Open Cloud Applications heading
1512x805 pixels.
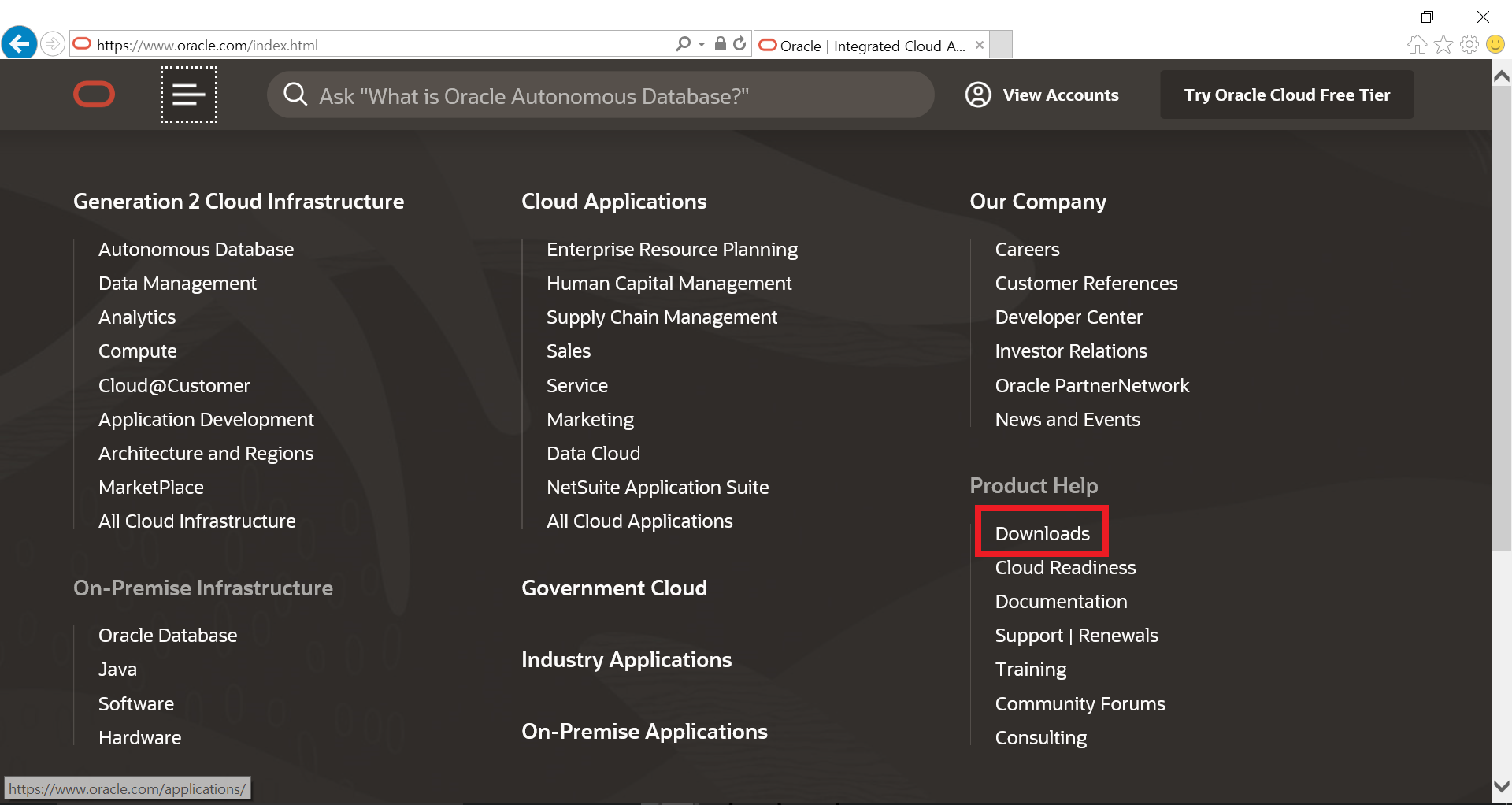point(614,202)
